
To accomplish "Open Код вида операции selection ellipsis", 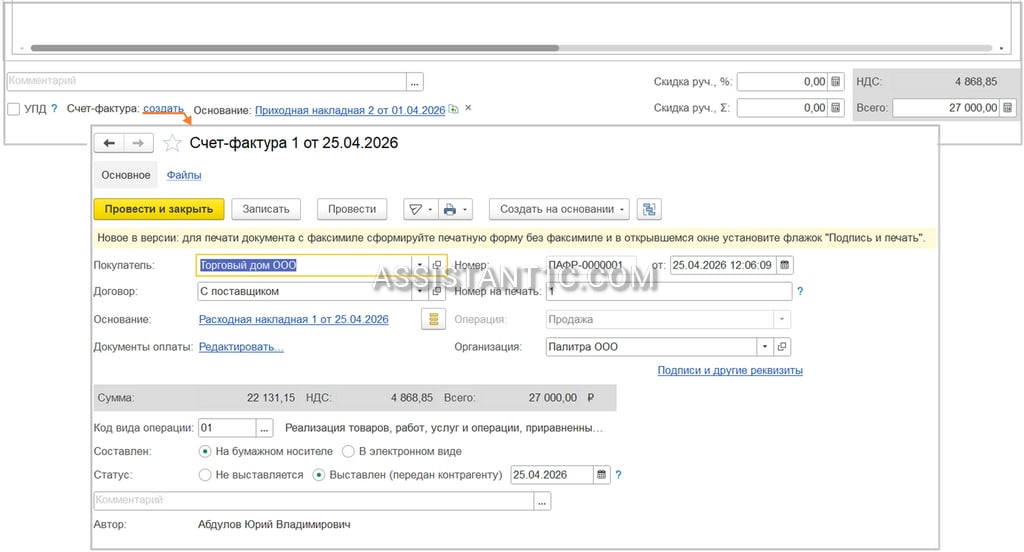I will coord(264,429).
